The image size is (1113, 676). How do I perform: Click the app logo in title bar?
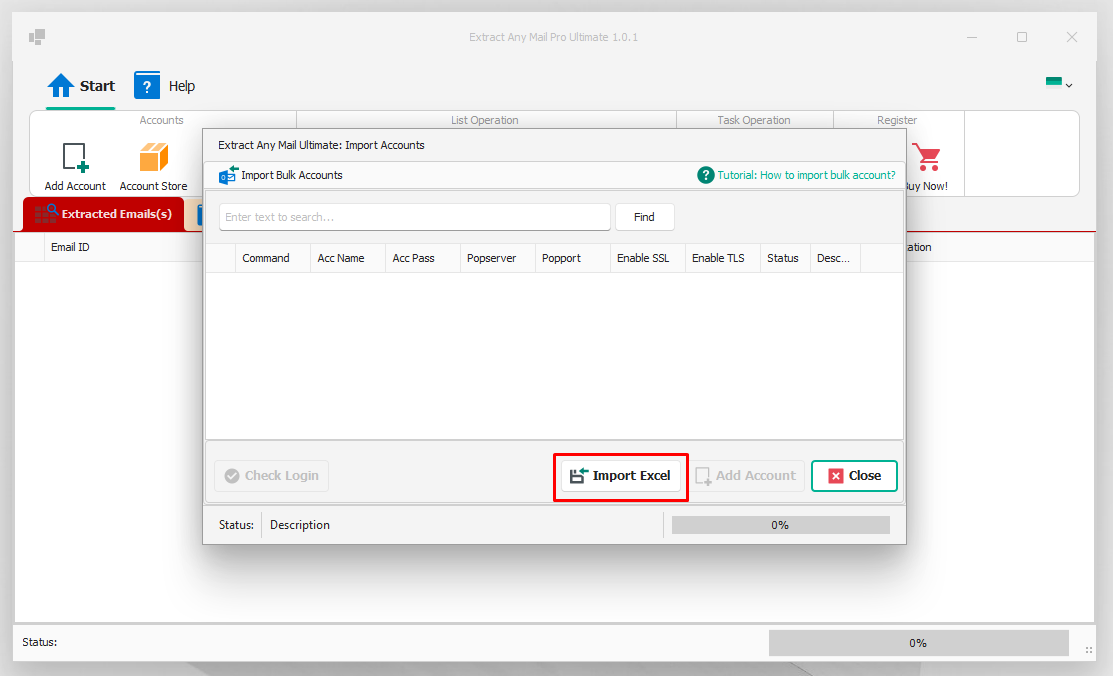pyautogui.click(x=37, y=36)
